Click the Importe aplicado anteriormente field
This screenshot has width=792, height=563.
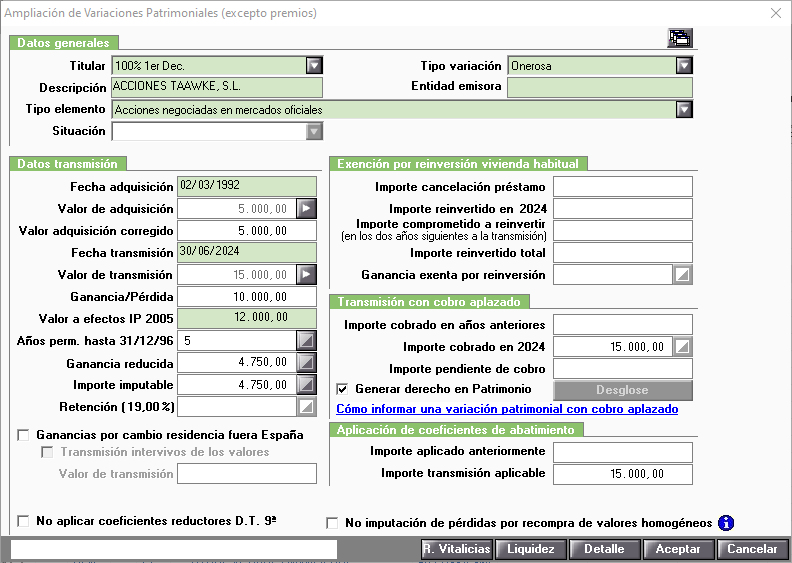pos(623,452)
